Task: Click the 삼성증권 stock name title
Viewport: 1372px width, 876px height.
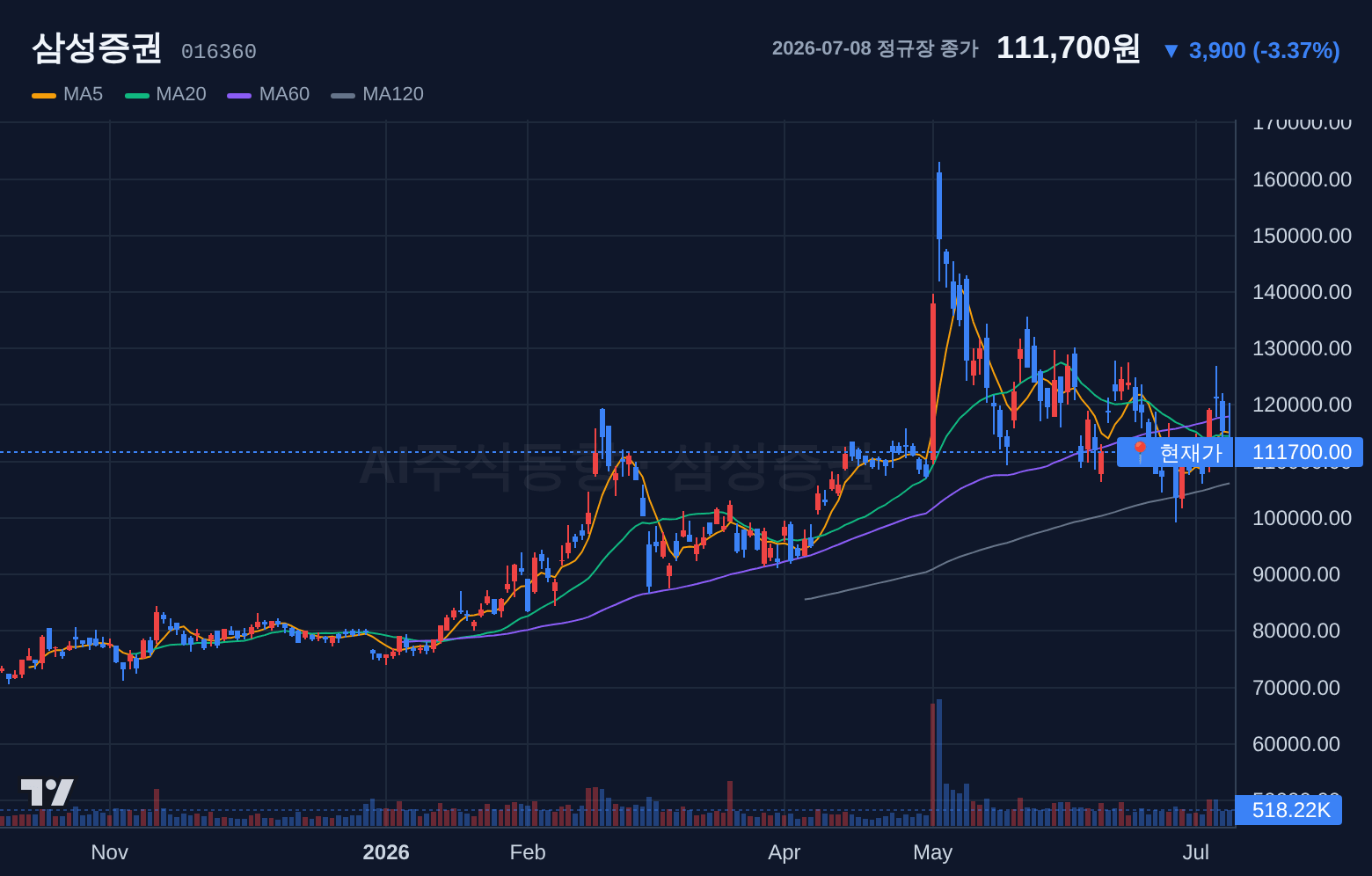Action: pos(97,47)
